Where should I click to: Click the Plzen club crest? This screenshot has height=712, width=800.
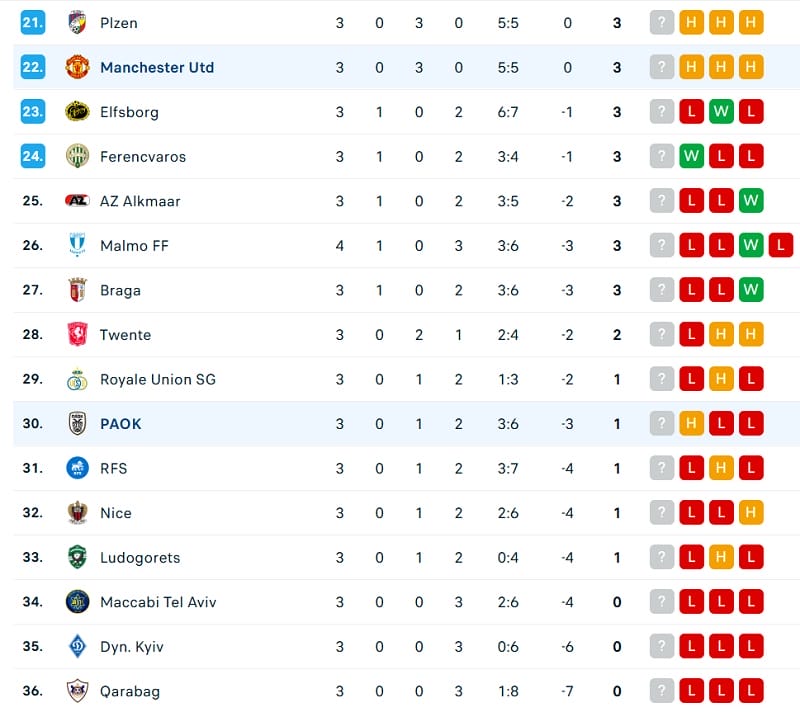(77, 22)
